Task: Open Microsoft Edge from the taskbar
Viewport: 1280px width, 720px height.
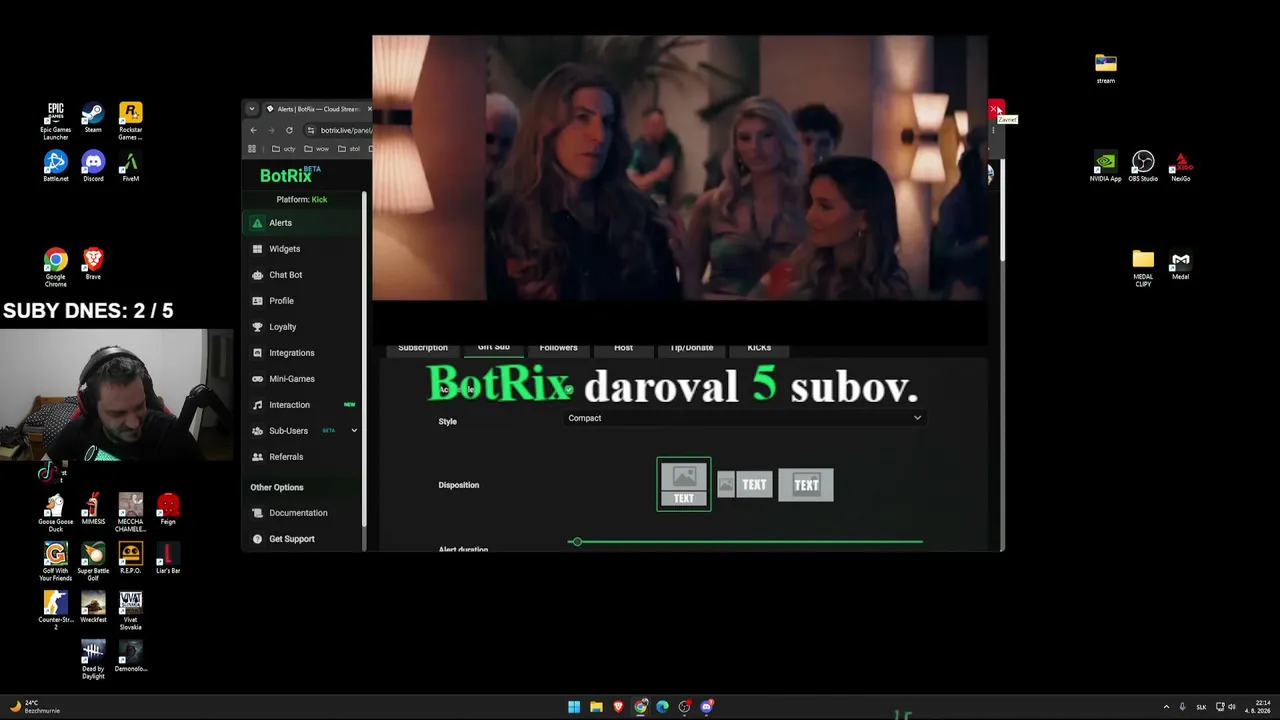Action: pyautogui.click(x=662, y=707)
